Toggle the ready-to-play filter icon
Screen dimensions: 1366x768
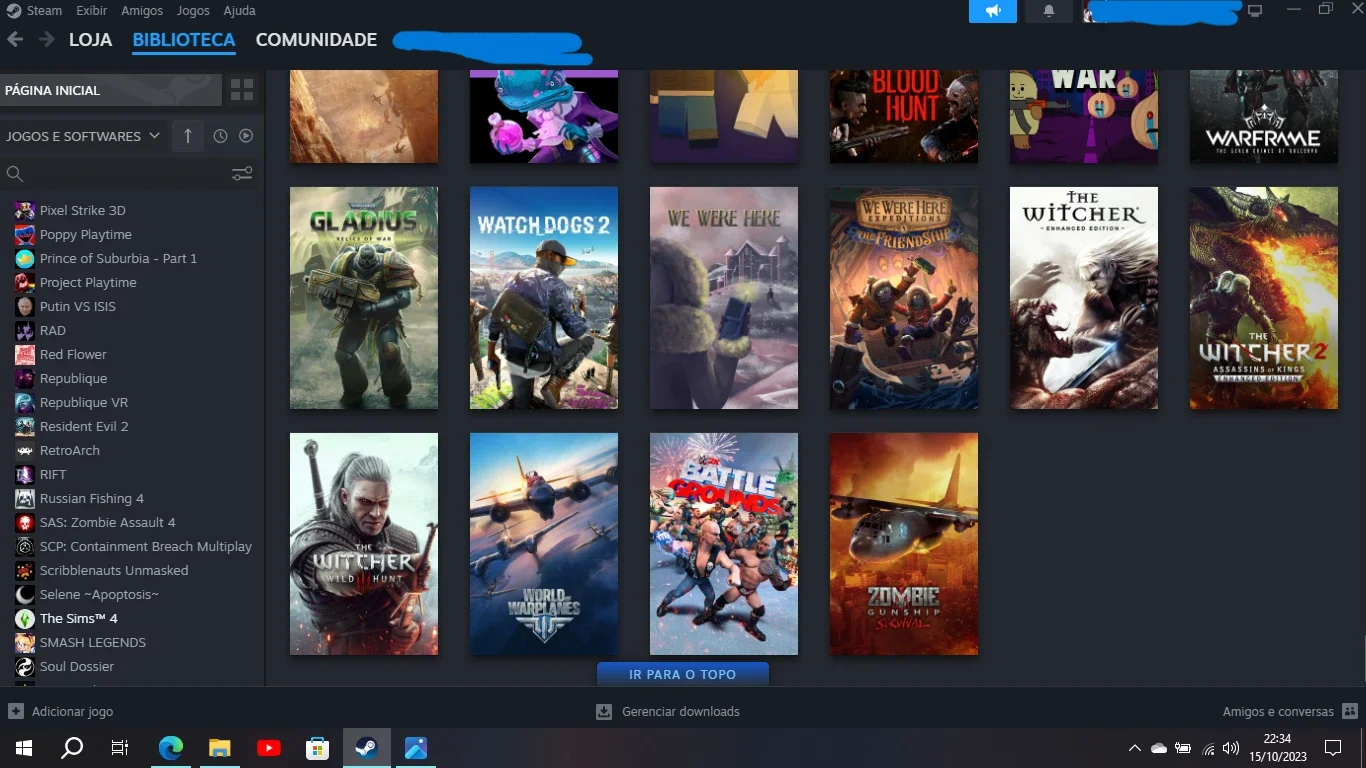(x=246, y=136)
